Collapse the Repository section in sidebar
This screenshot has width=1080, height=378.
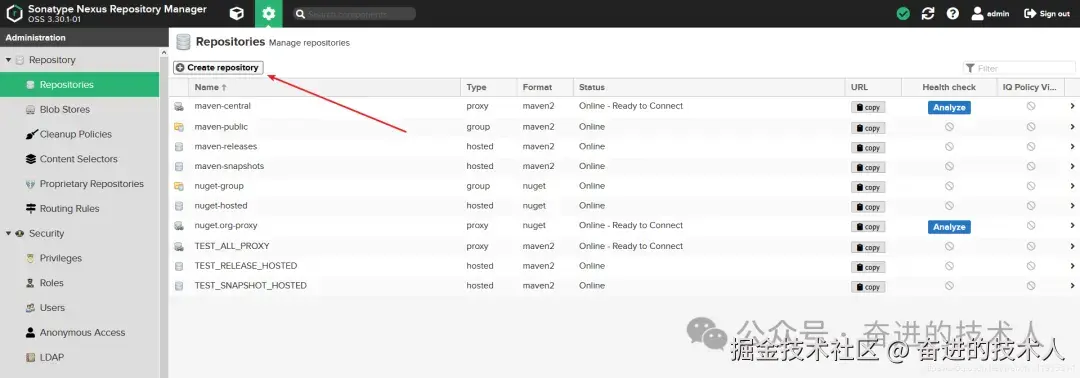pyautogui.click(x=8, y=60)
